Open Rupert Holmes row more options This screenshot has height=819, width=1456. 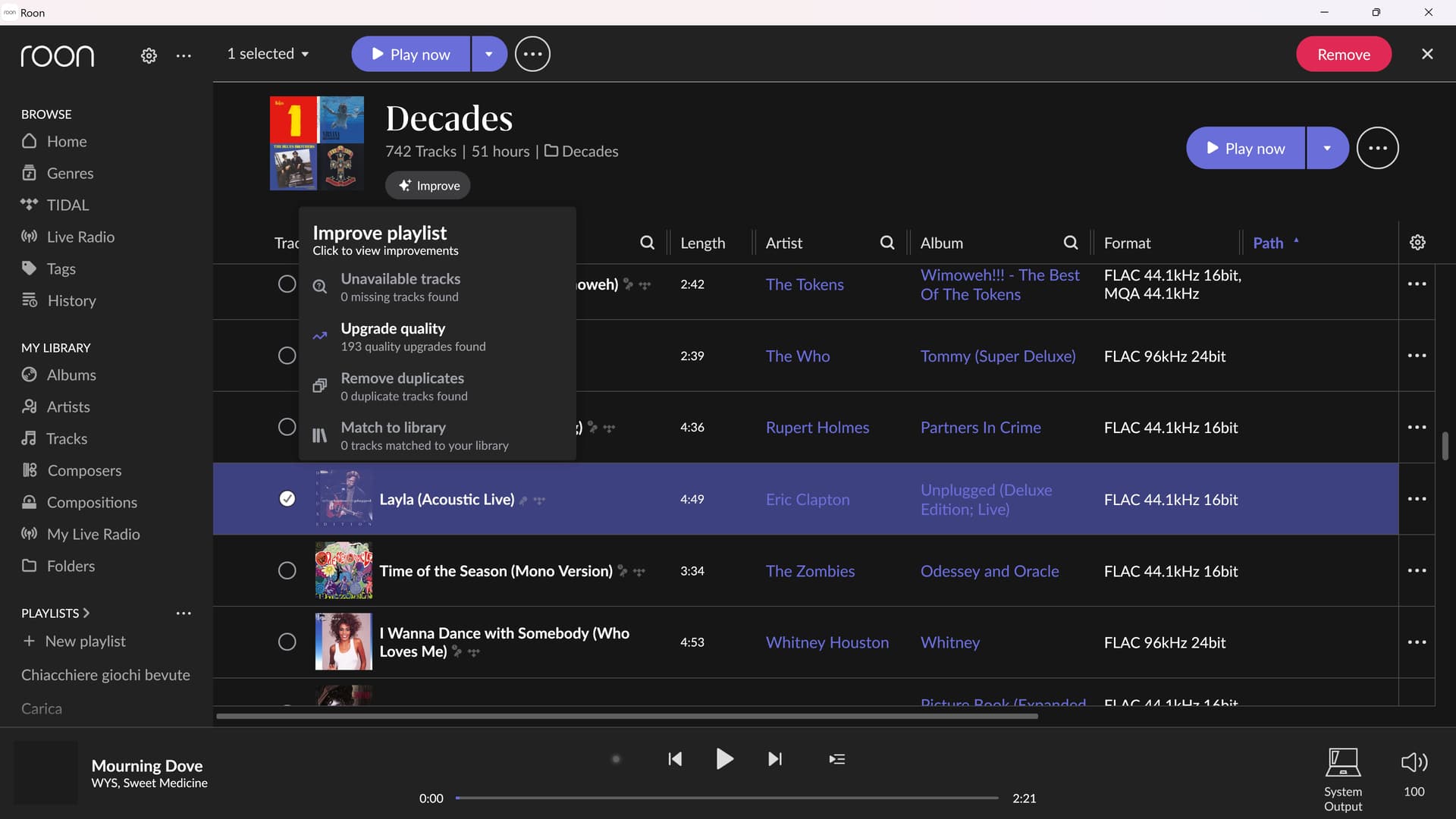1417,427
